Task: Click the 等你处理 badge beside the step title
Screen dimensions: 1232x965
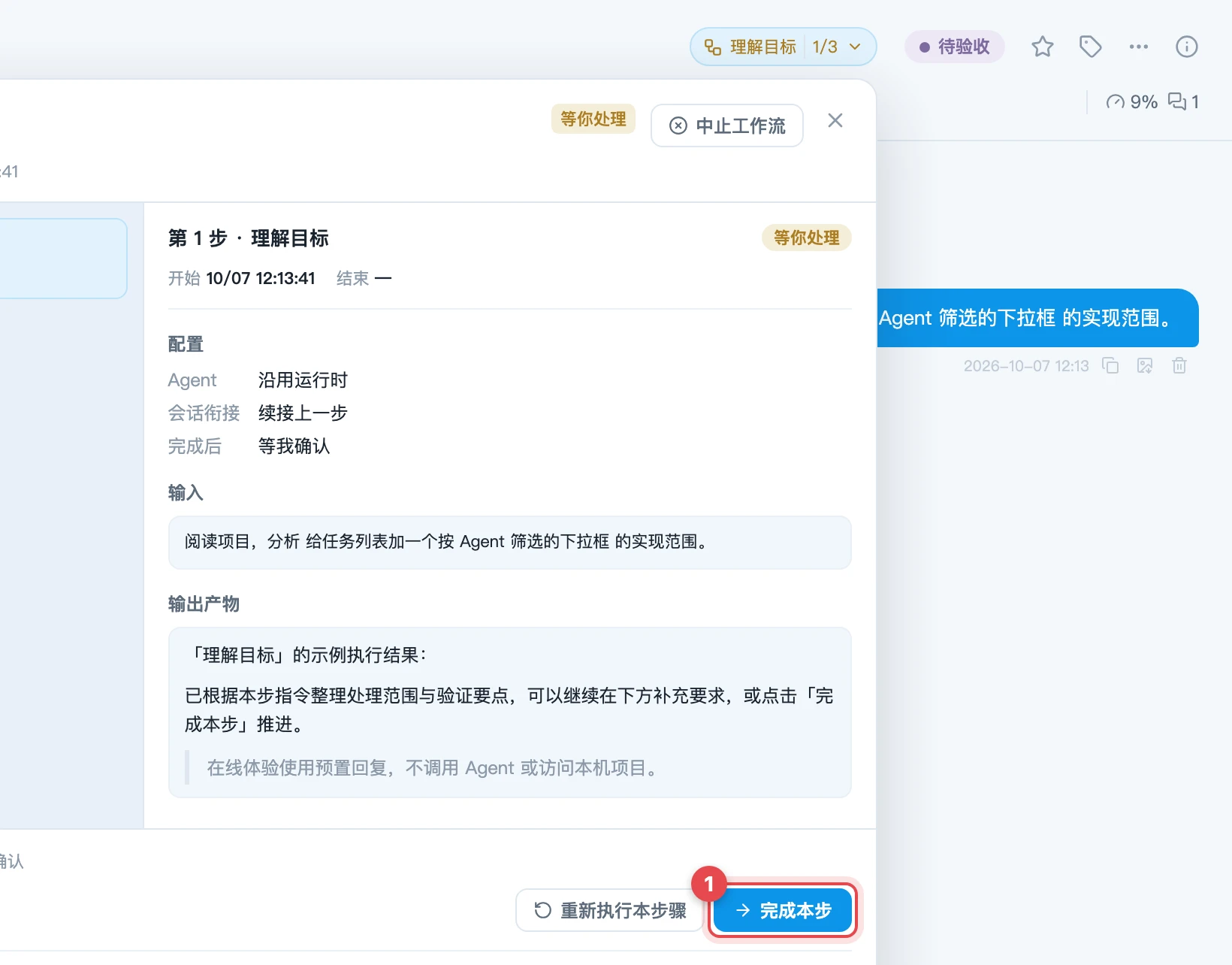Action: pos(806,237)
